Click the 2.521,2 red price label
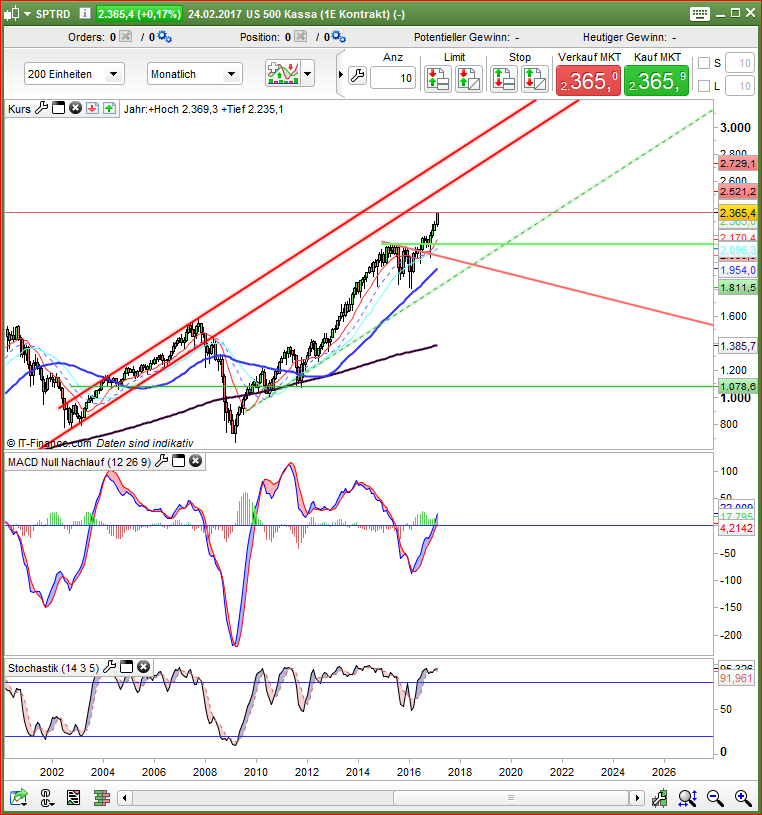This screenshot has width=762, height=815. point(737,191)
